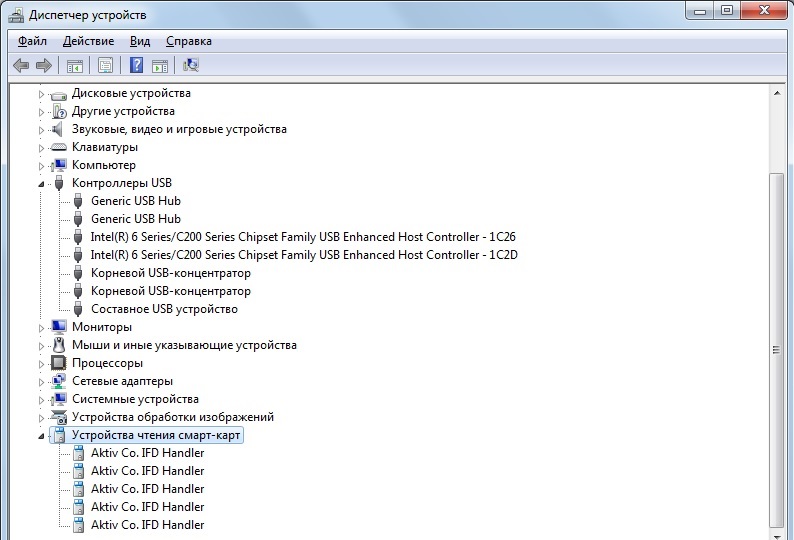The width and height of the screenshot is (794, 540).
Task: Collapse the Устройства чтения смарт-карт node
Action: [42, 436]
